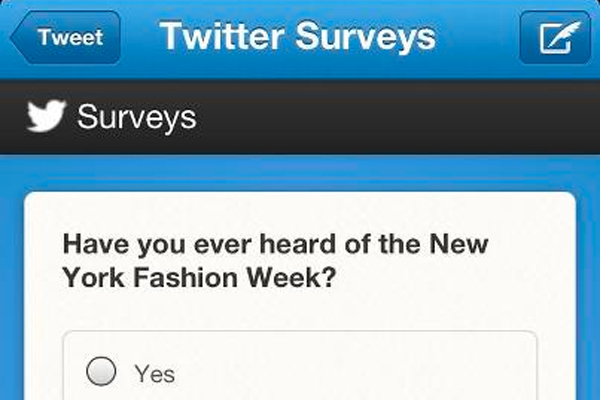
Task: Click the blue area above the card
Action: pyautogui.click(x=300, y=173)
